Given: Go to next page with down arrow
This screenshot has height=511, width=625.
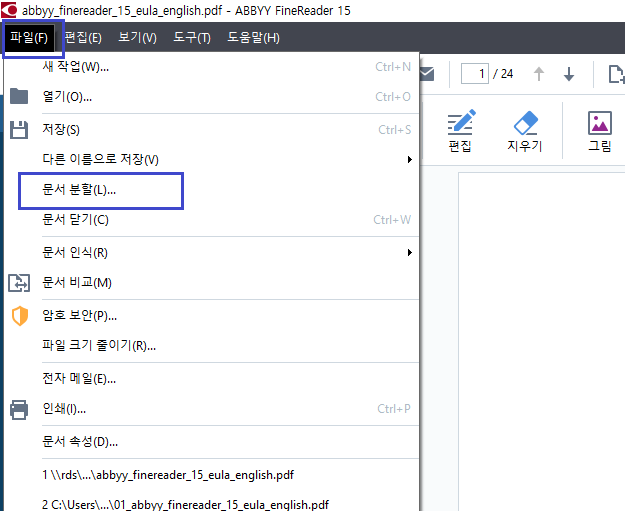Looking at the screenshot, I should [x=569, y=74].
